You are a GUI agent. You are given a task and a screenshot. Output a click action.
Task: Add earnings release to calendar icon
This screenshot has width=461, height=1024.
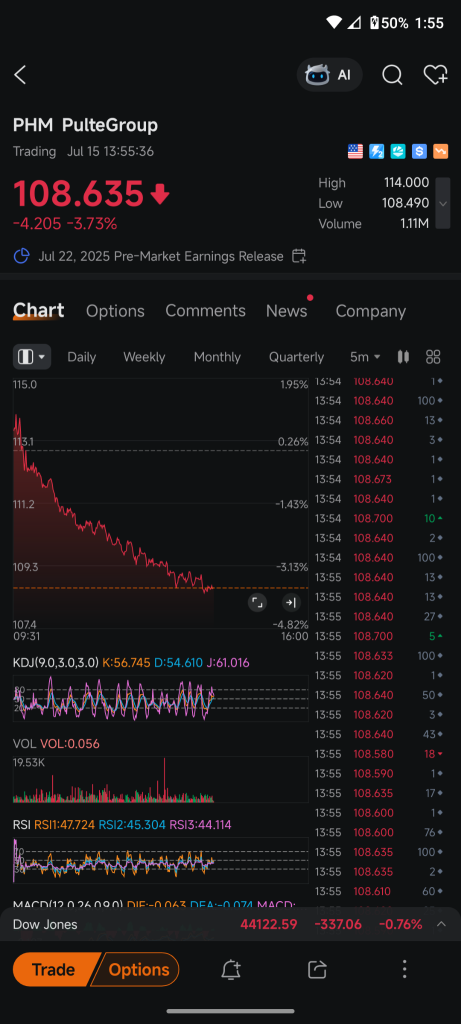coord(299,256)
